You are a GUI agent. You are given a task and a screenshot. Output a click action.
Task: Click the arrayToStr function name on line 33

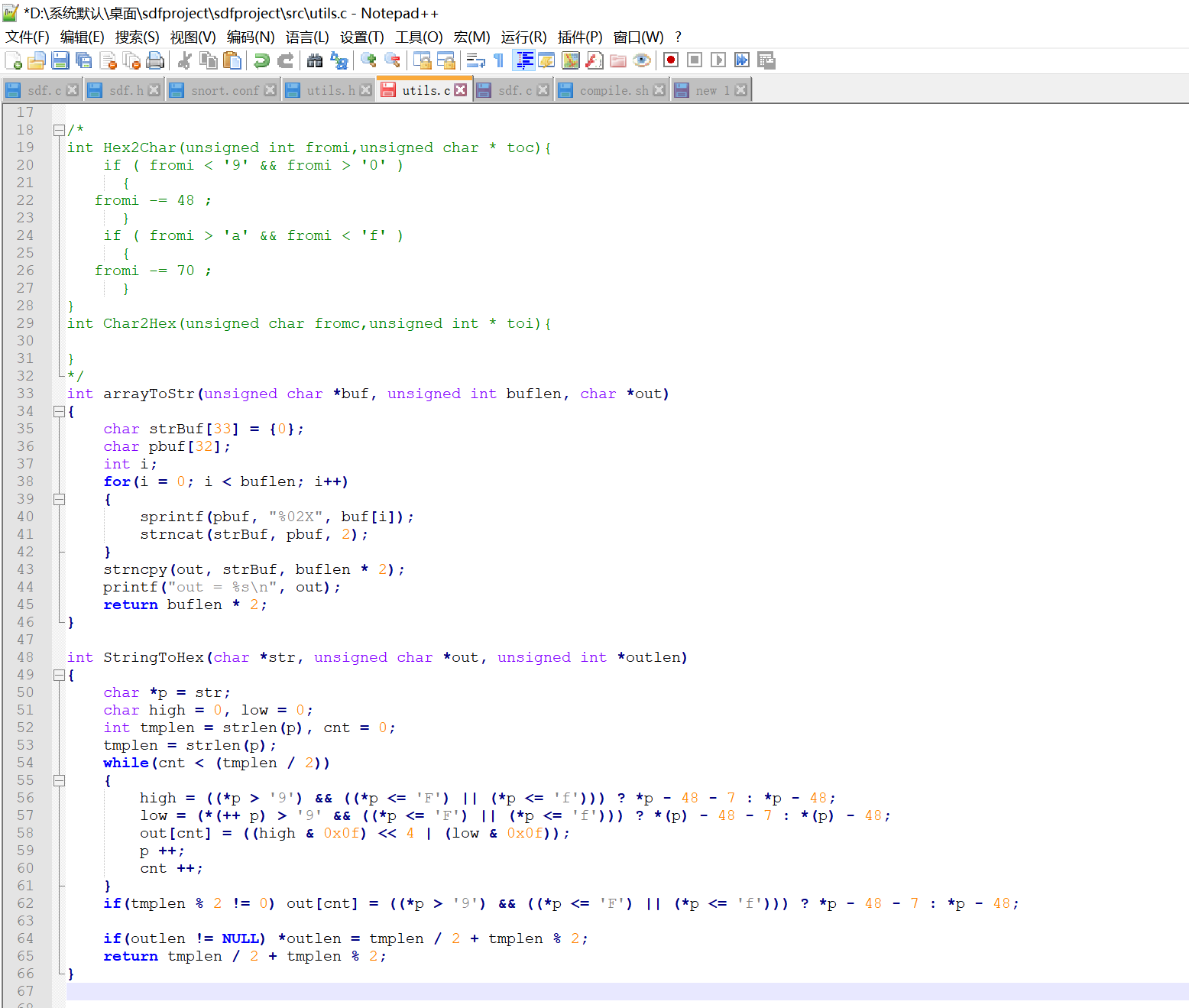149,394
